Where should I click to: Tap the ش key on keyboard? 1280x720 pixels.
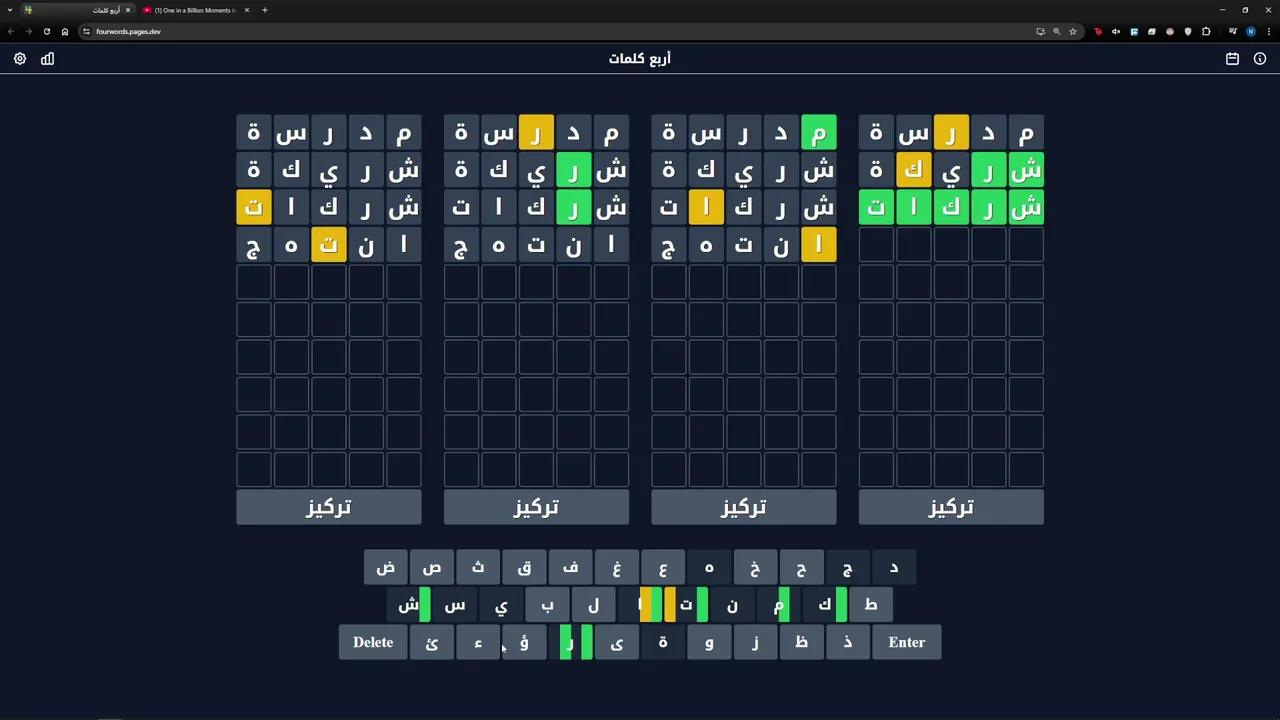tap(409, 605)
